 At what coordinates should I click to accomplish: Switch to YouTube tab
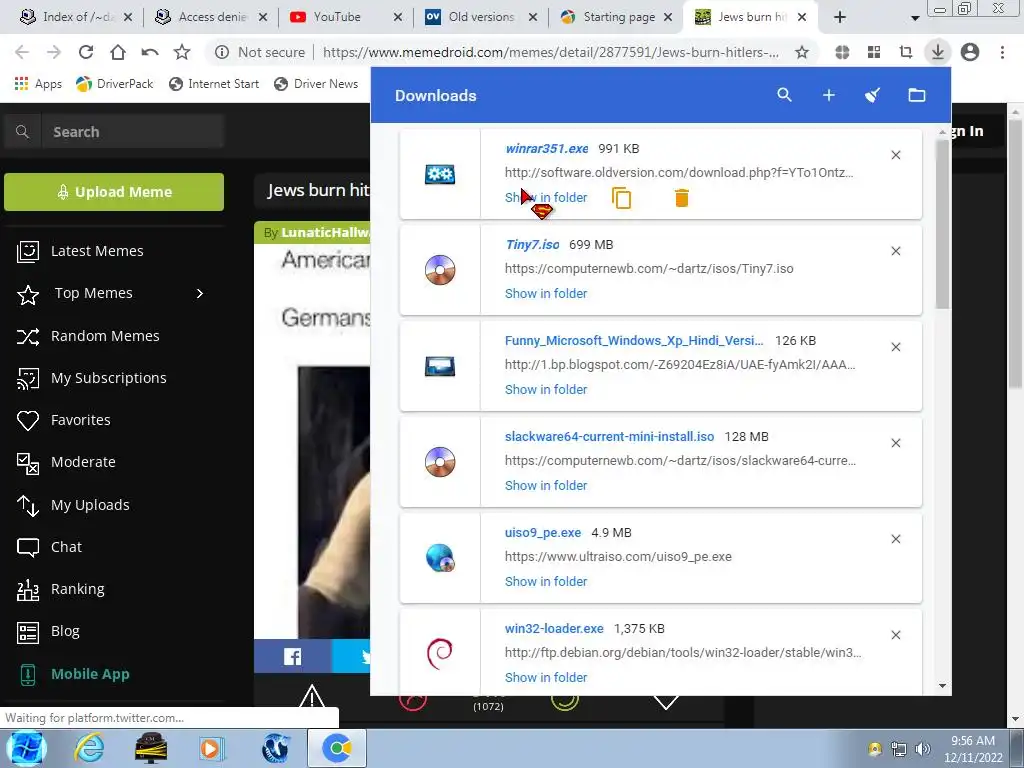point(345,17)
